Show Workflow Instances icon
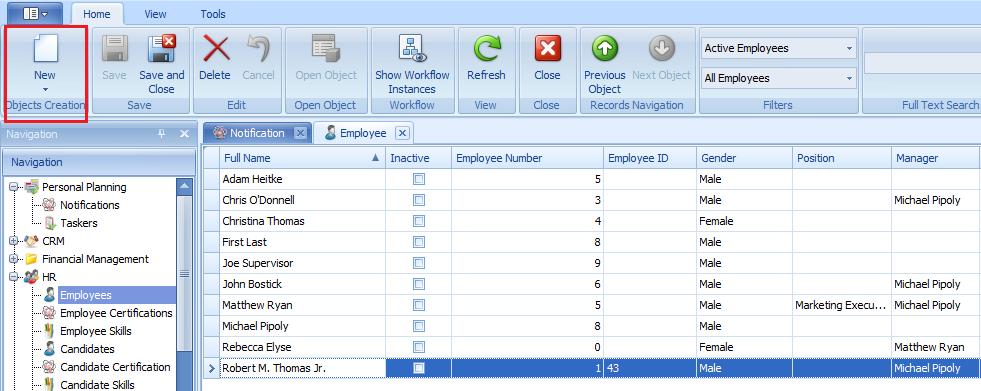The width and height of the screenshot is (981, 391). (x=412, y=49)
